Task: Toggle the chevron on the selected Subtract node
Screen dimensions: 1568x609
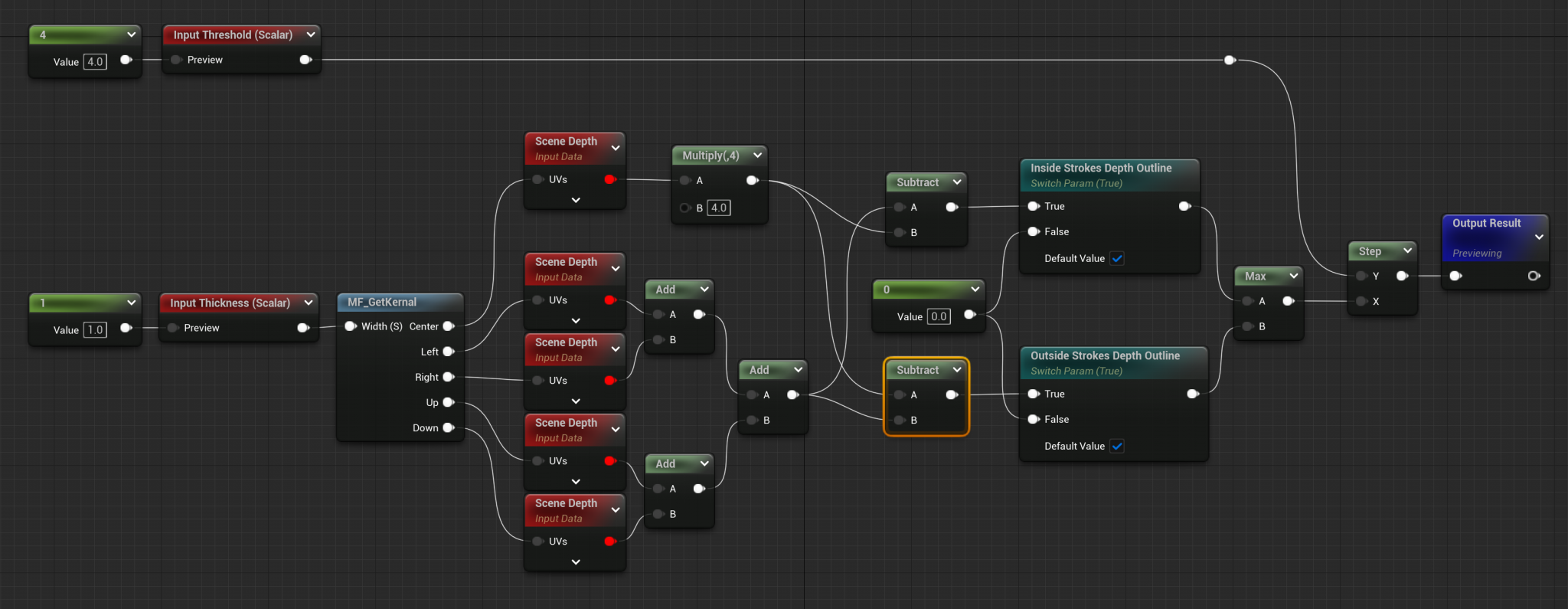Action: click(957, 369)
